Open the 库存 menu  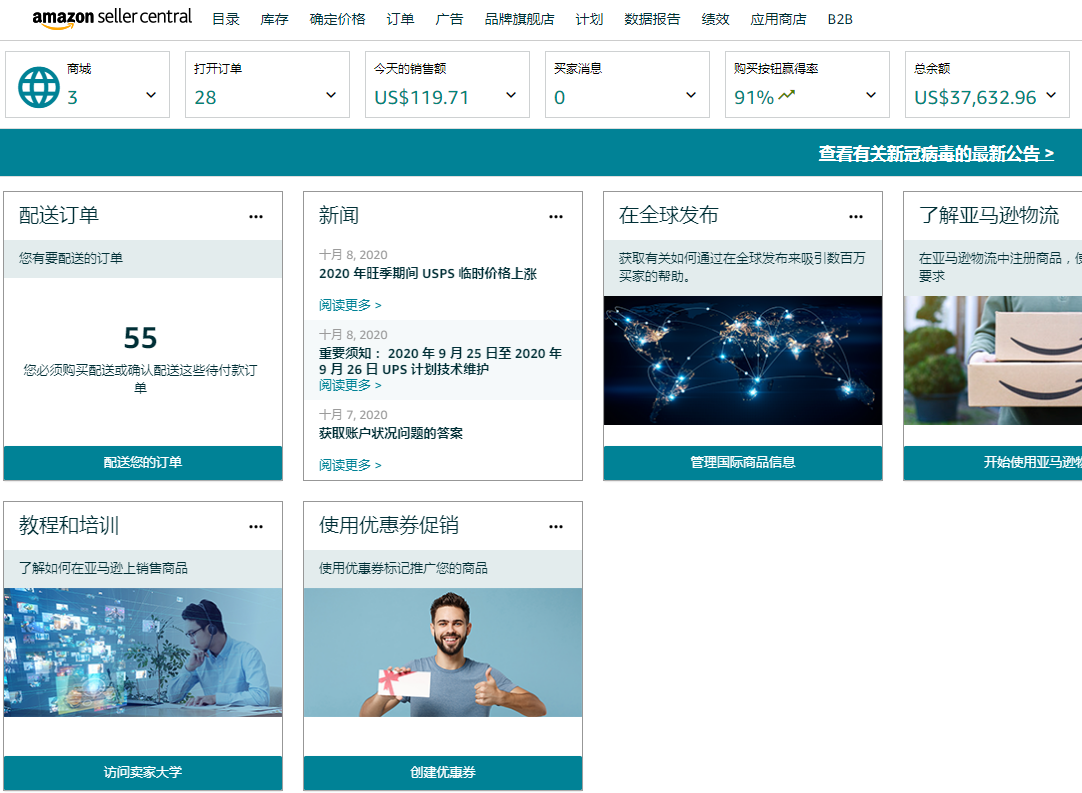pyautogui.click(x=274, y=19)
